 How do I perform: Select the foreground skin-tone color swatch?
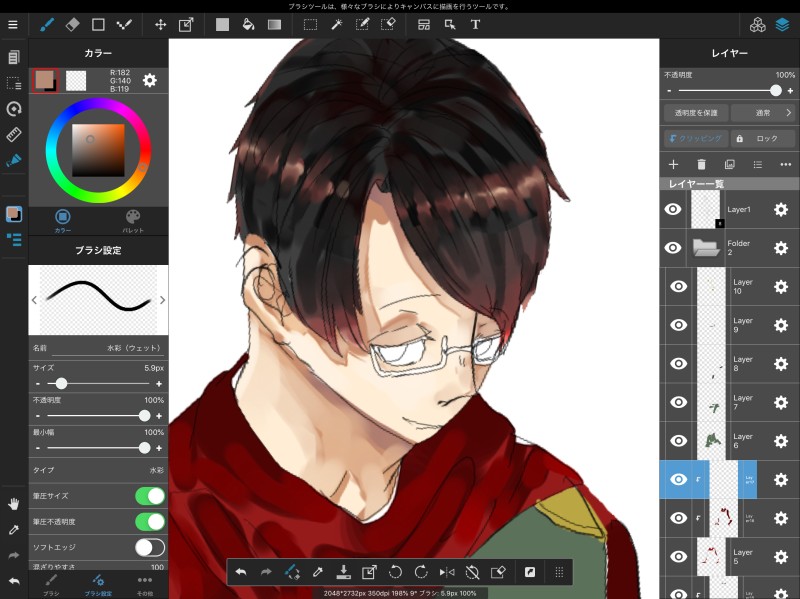point(44,80)
